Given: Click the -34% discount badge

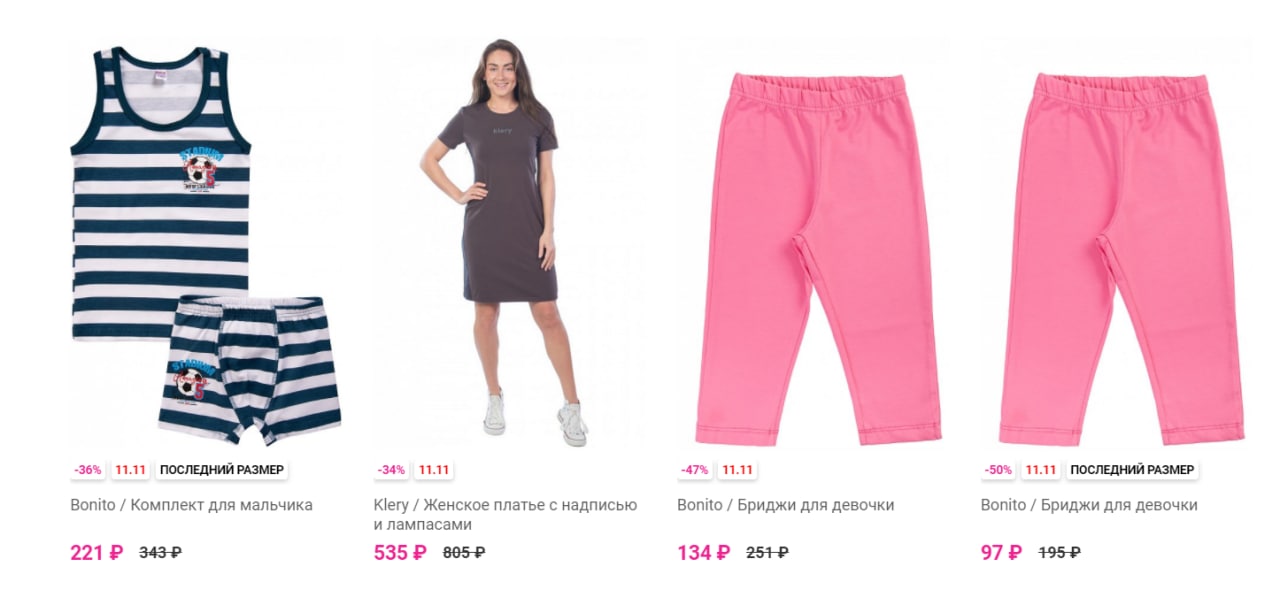Looking at the screenshot, I should click(392, 470).
